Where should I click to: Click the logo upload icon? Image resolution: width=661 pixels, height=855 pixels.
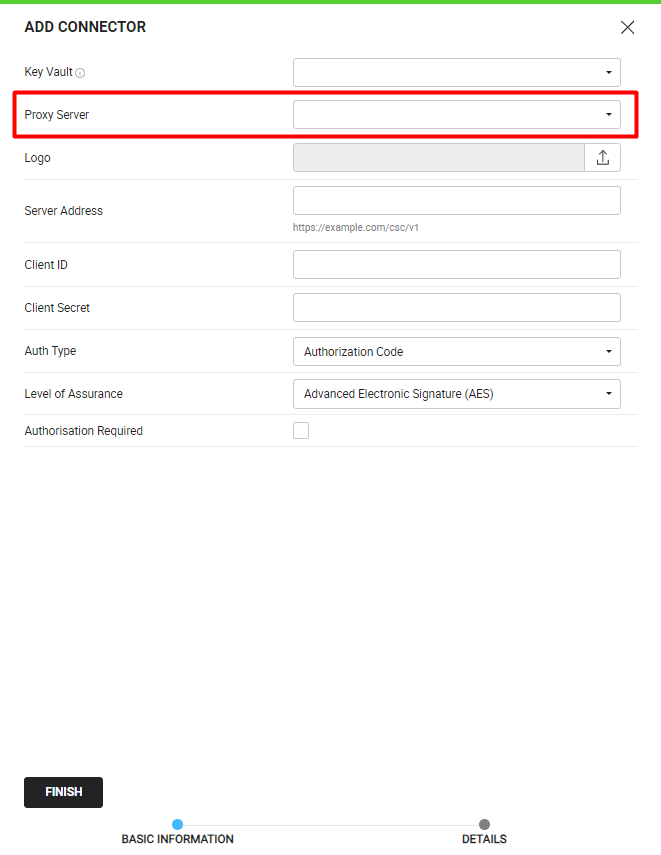click(603, 158)
